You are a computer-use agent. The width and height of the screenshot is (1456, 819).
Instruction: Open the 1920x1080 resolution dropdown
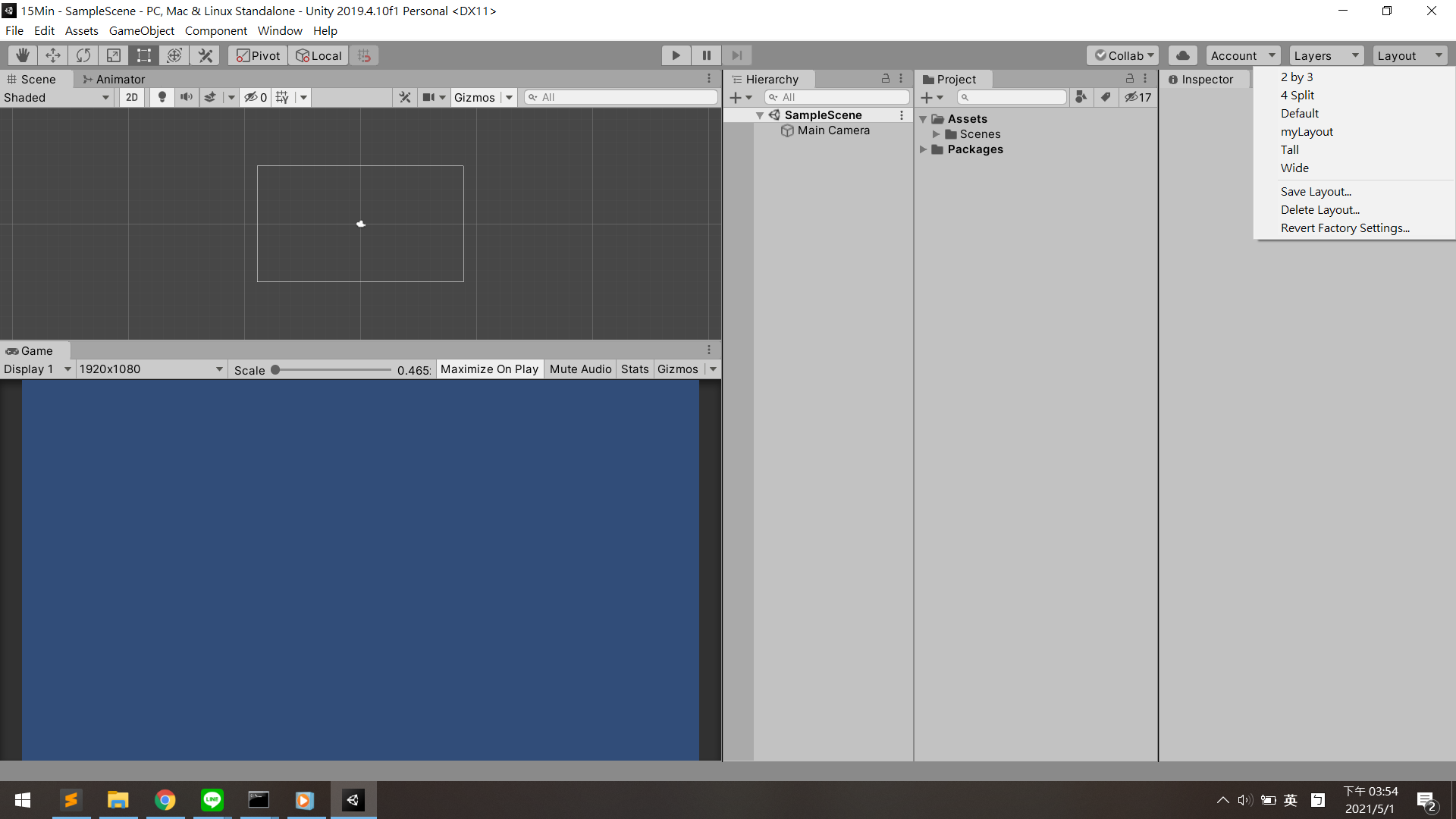coord(150,369)
